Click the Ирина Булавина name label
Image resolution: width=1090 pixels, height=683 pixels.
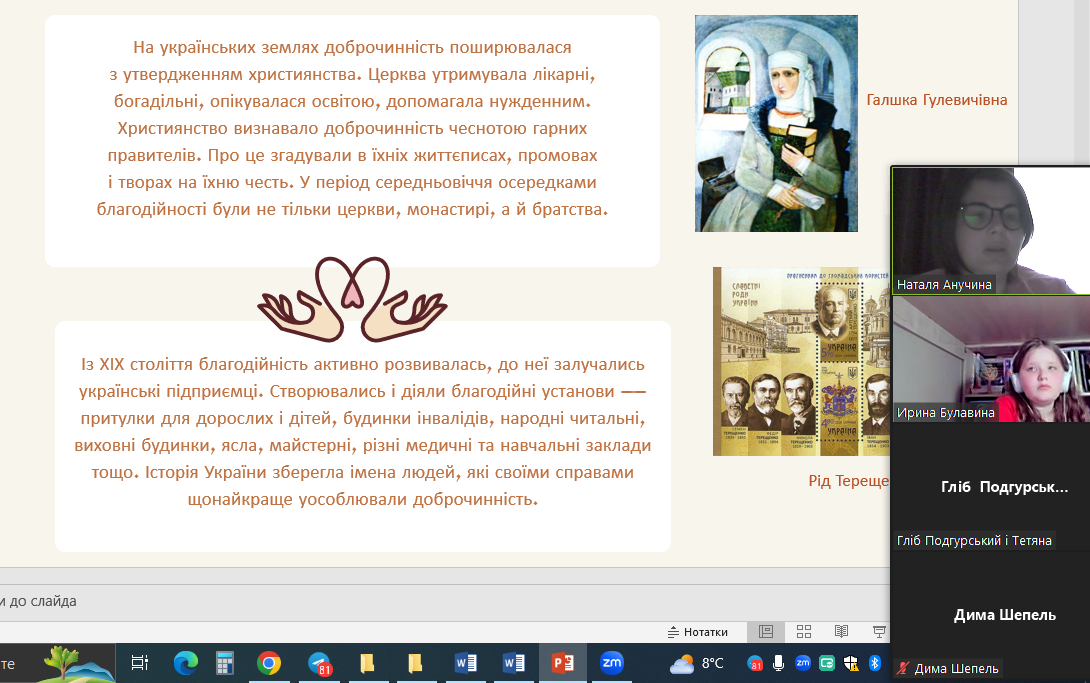[x=945, y=413]
